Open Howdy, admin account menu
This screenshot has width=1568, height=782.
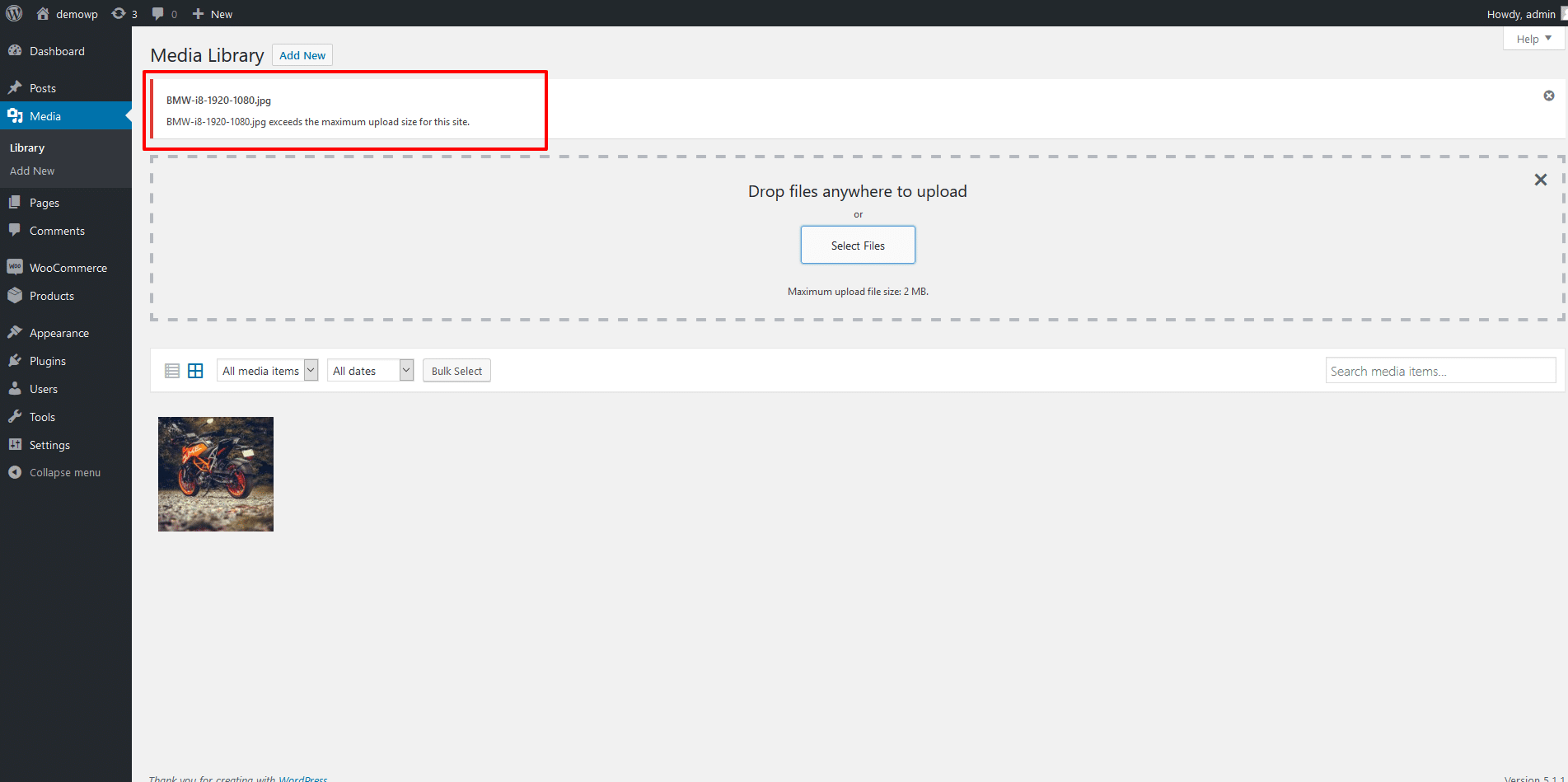click(x=1521, y=14)
